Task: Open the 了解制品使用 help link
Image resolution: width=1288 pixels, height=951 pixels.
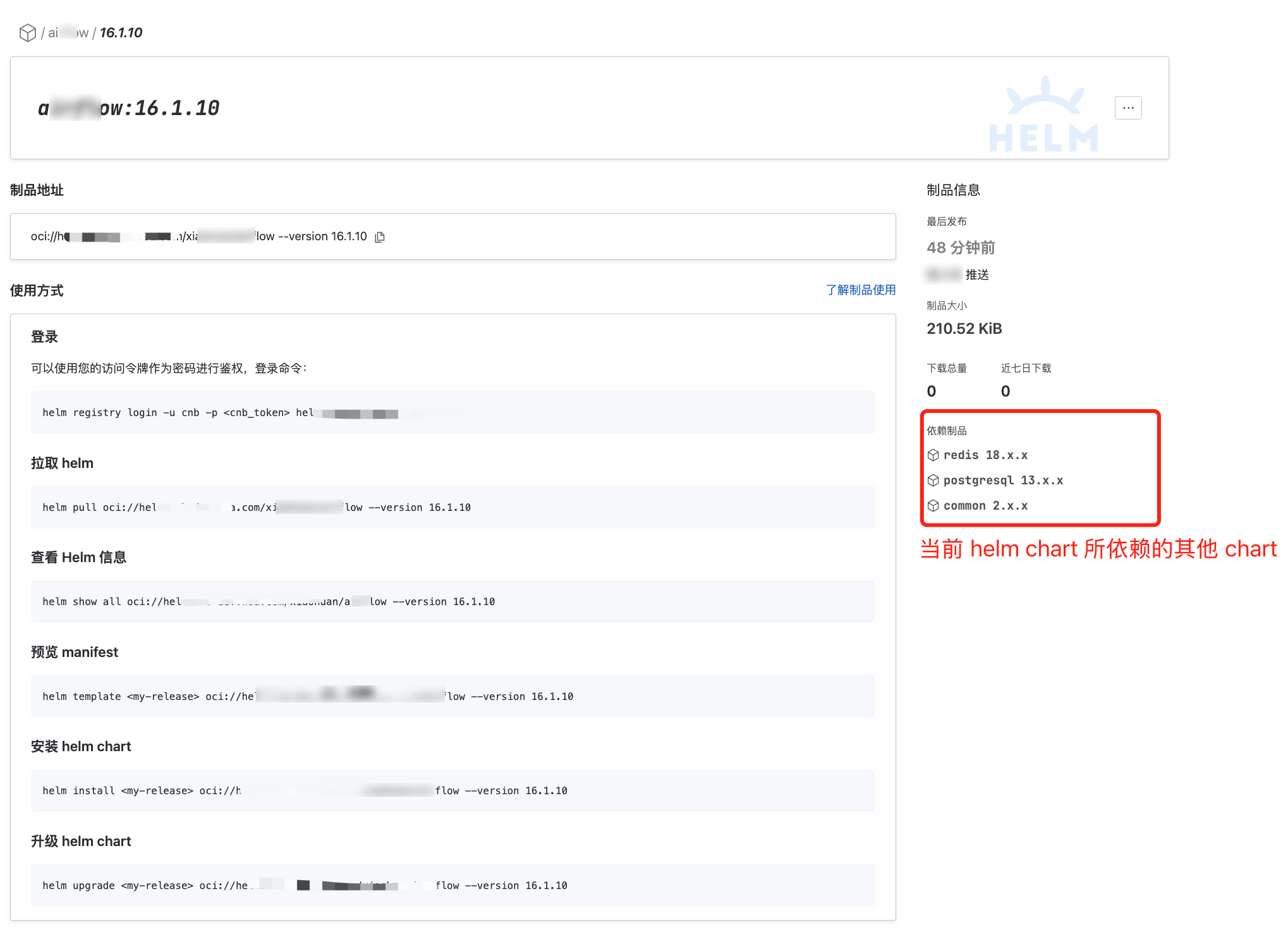Action: tap(860, 290)
